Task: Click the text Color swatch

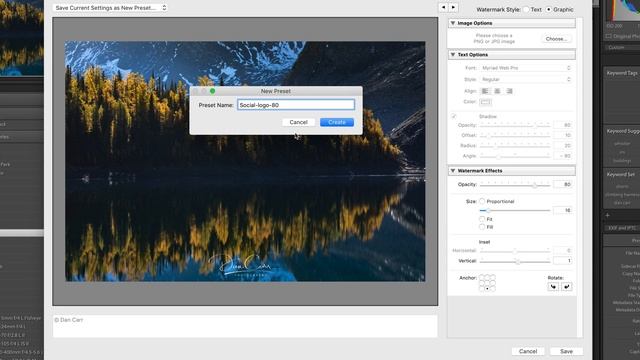Action: [x=485, y=102]
